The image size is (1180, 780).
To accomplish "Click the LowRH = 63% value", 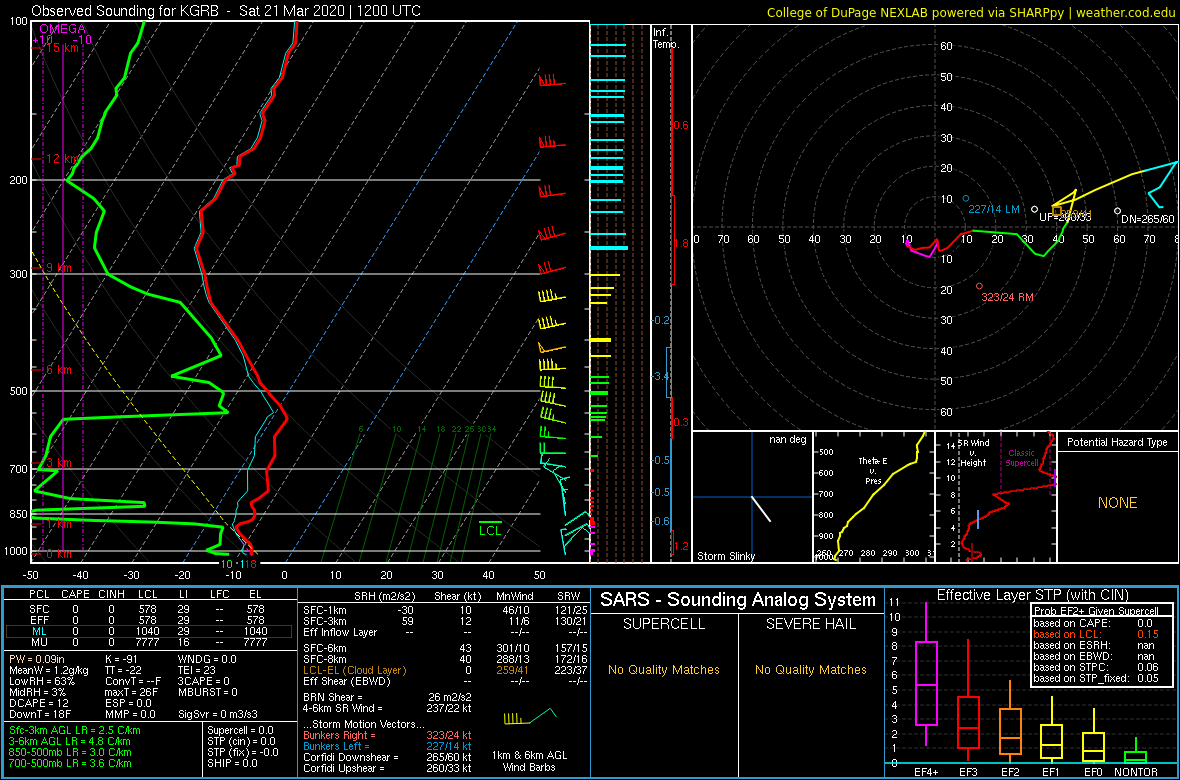I will [x=44, y=681].
